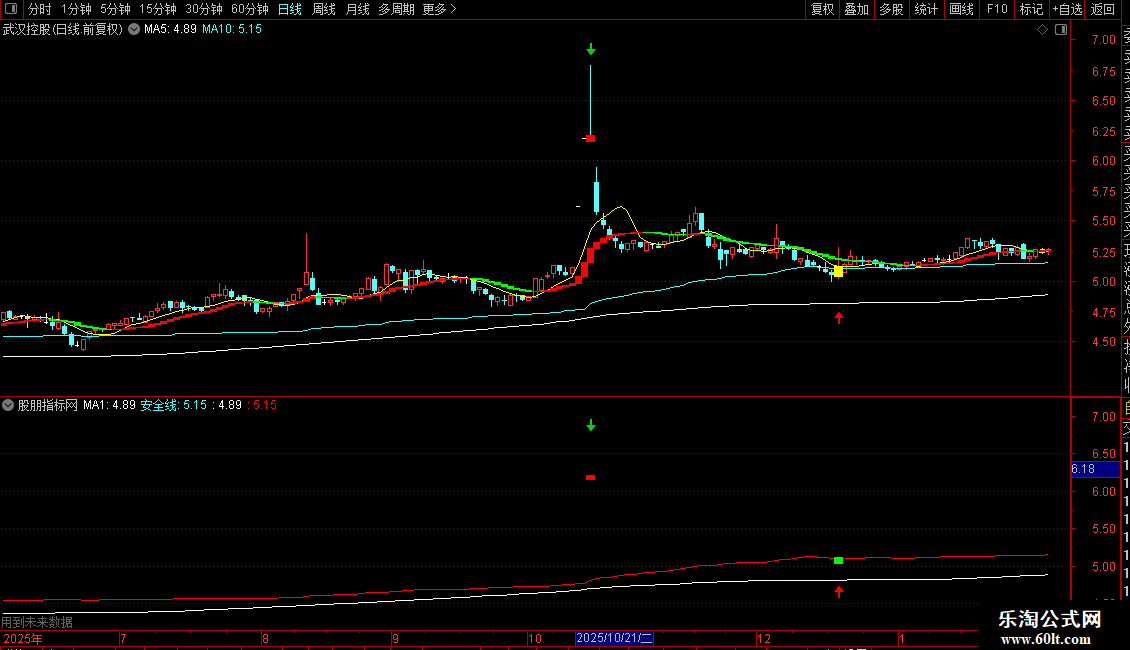Select the 周线 weekly period
This screenshot has width=1130, height=650.
(324, 9)
